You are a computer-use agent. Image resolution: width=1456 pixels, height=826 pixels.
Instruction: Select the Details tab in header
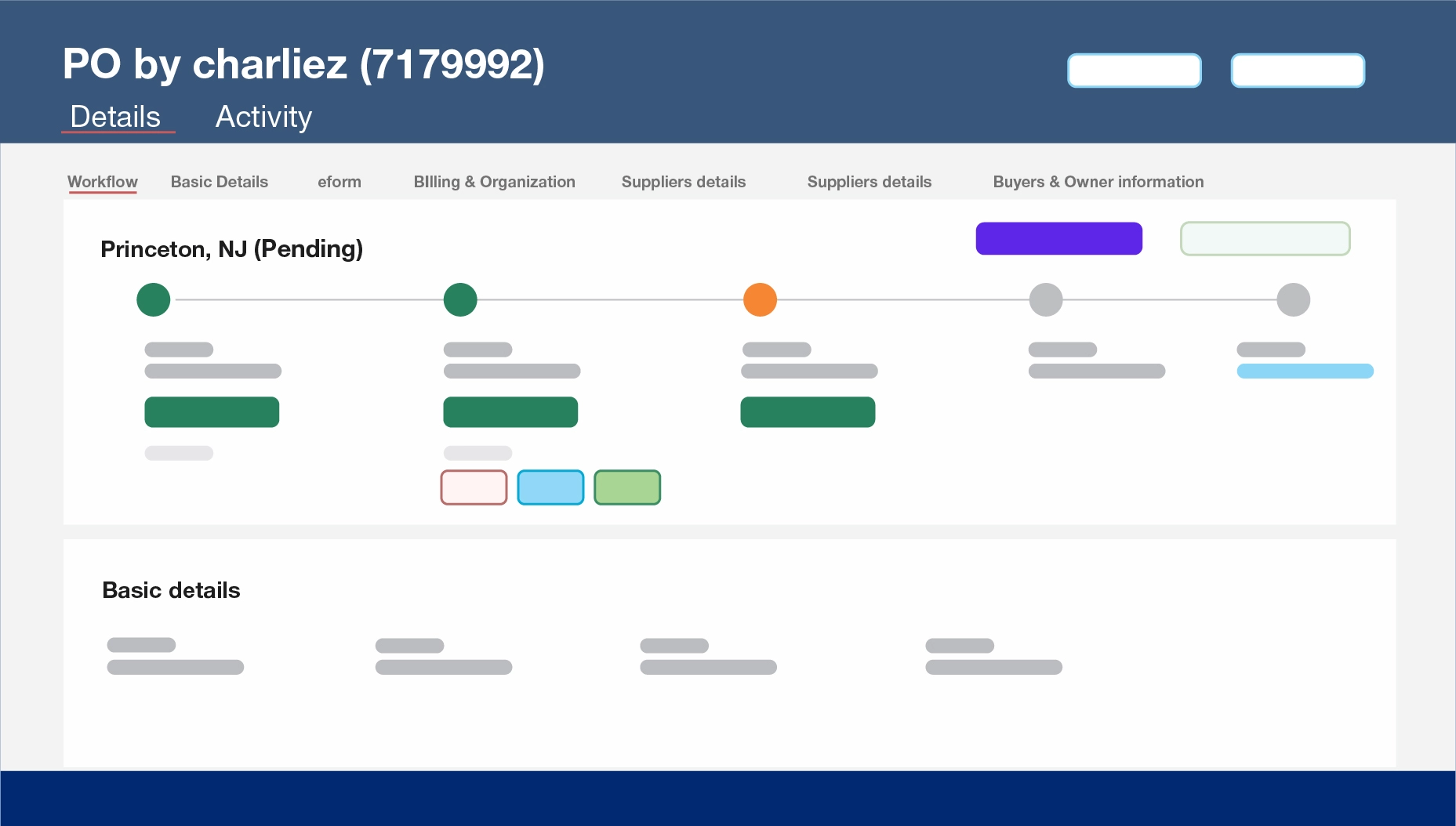tap(115, 117)
